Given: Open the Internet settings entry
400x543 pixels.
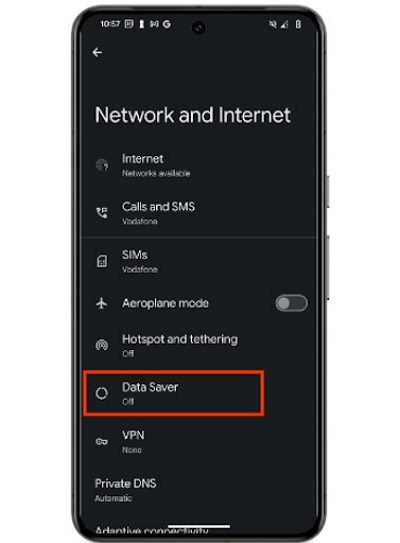Looking at the screenshot, I should (199, 165).
